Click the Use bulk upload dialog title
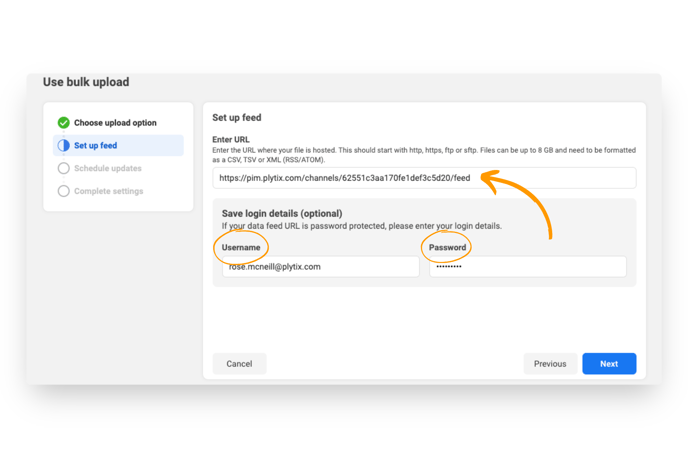 pyautogui.click(x=86, y=82)
